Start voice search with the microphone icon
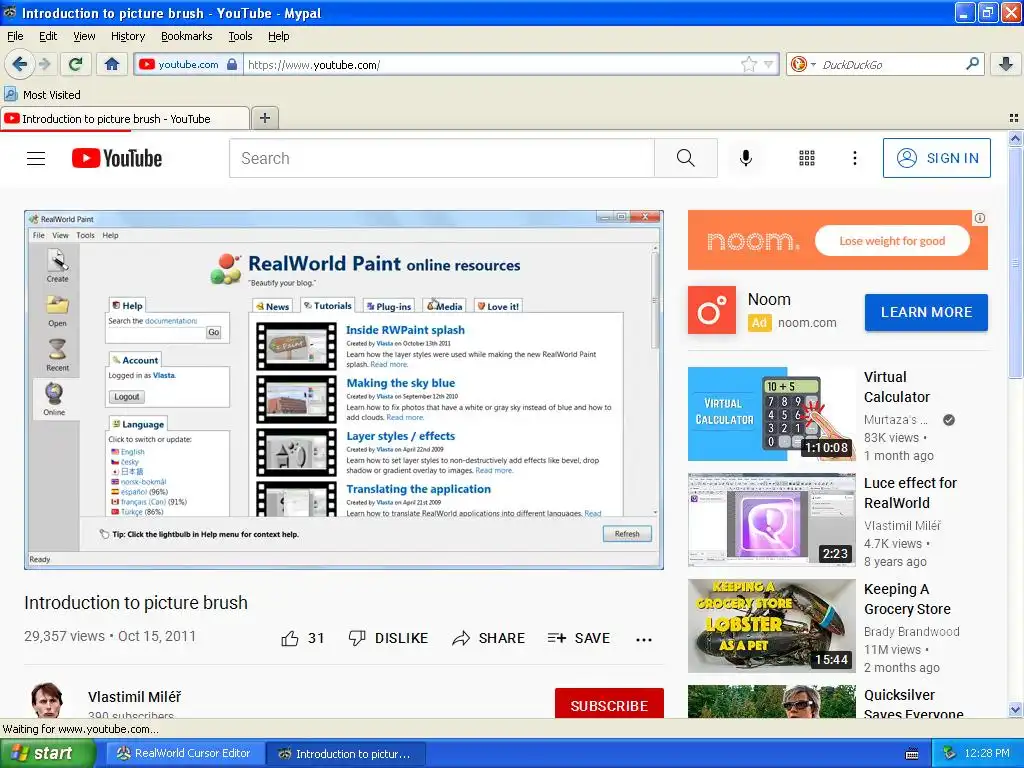1024x768 pixels. tap(746, 158)
